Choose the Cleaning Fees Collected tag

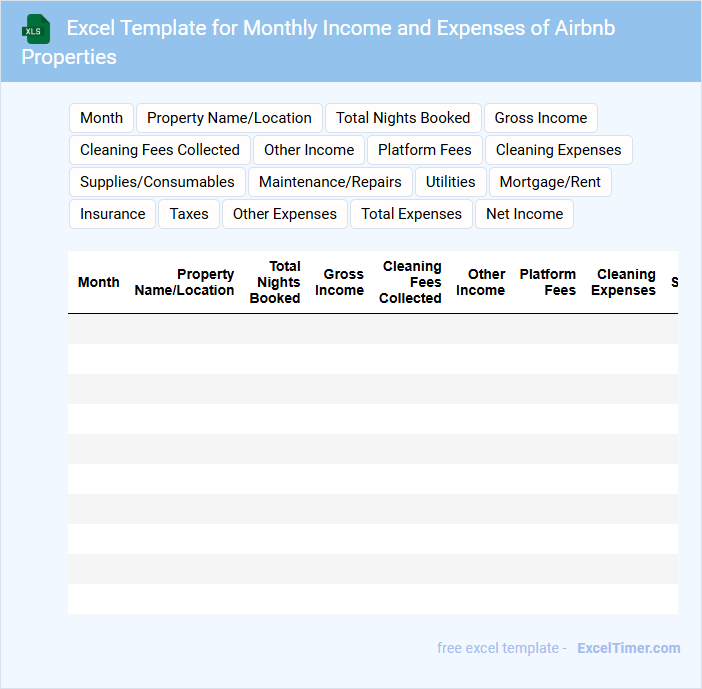click(x=160, y=150)
